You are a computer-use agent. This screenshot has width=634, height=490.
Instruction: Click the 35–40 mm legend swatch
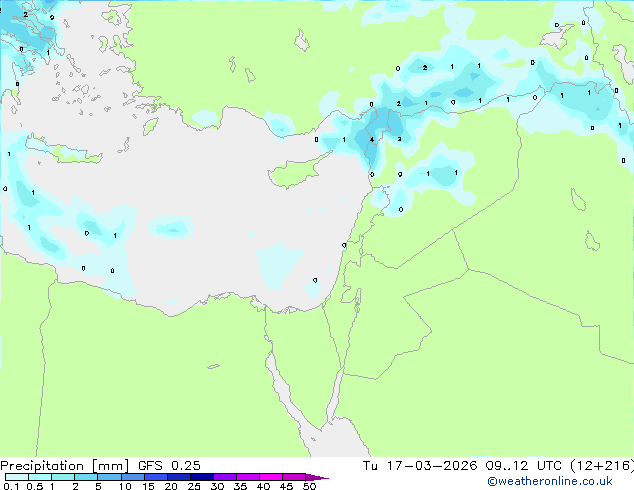click(x=247, y=477)
